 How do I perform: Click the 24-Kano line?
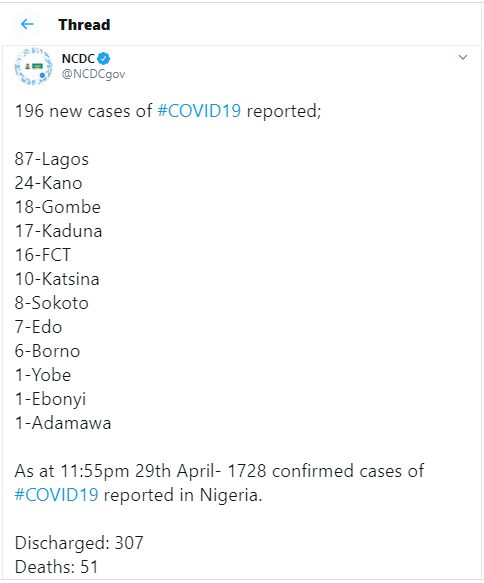pyautogui.click(x=48, y=183)
